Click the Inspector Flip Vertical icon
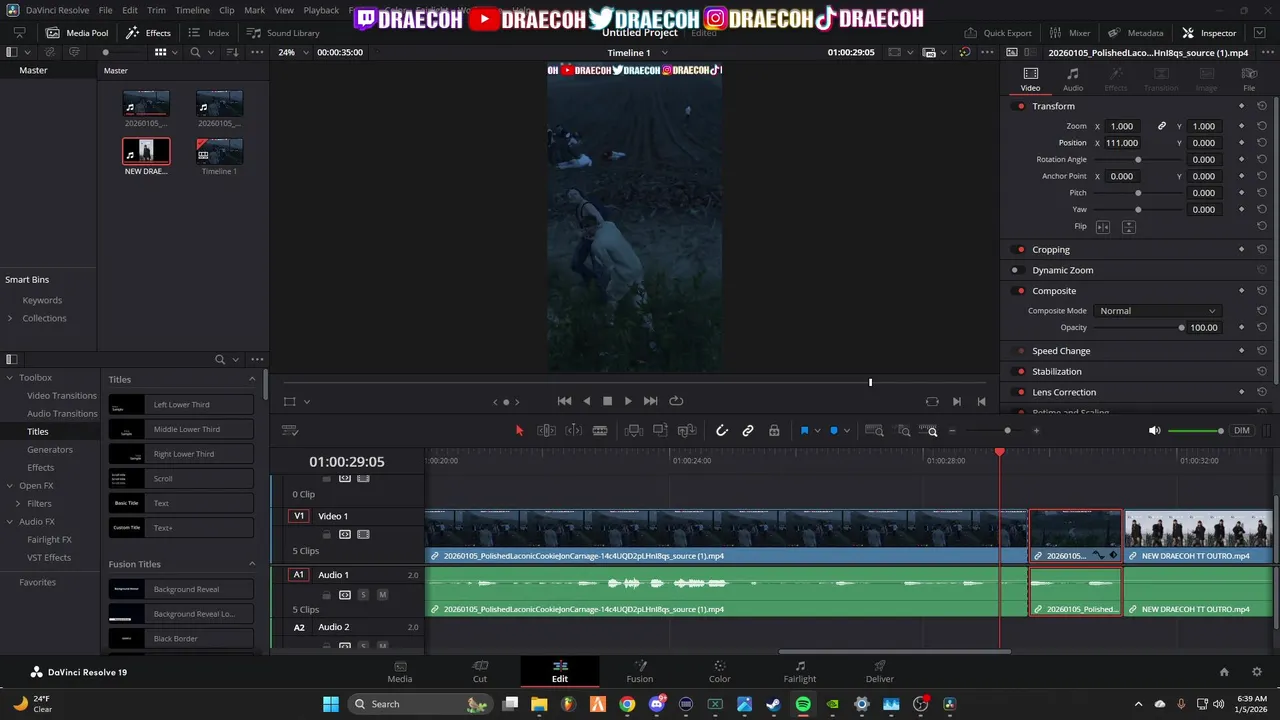1280x720 pixels. (1128, 227)
